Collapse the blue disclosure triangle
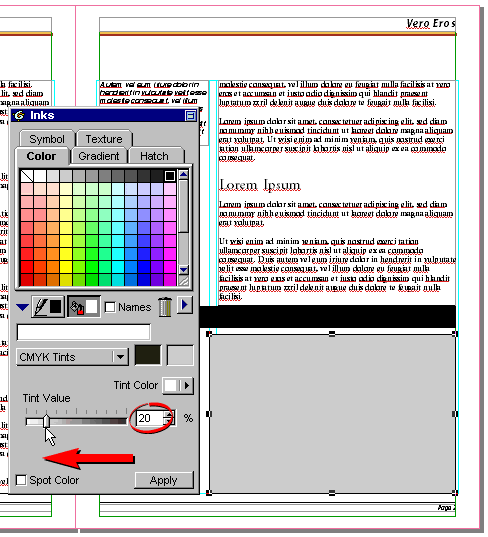Viewport: 488px width, 537px height. [x=22, y=307]
